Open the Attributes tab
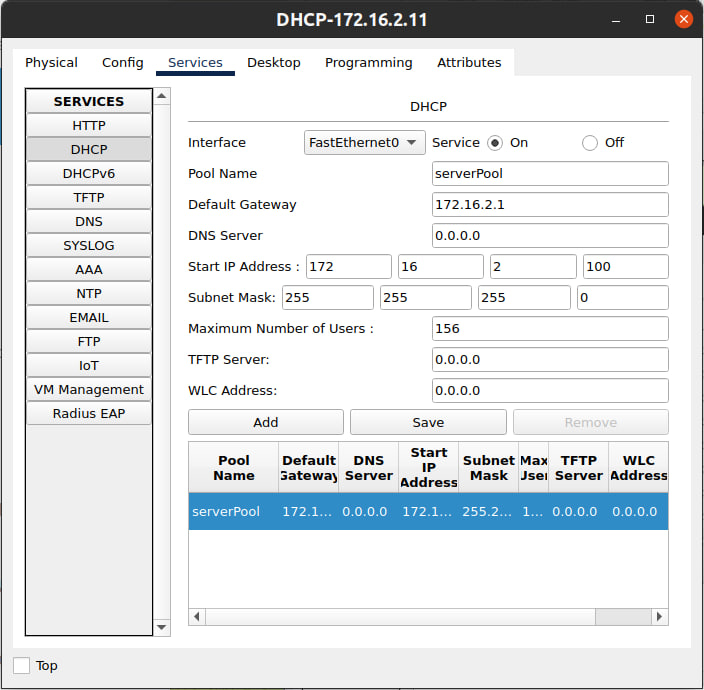The width and height of the screenshot is (704, 690). point(469,62)
